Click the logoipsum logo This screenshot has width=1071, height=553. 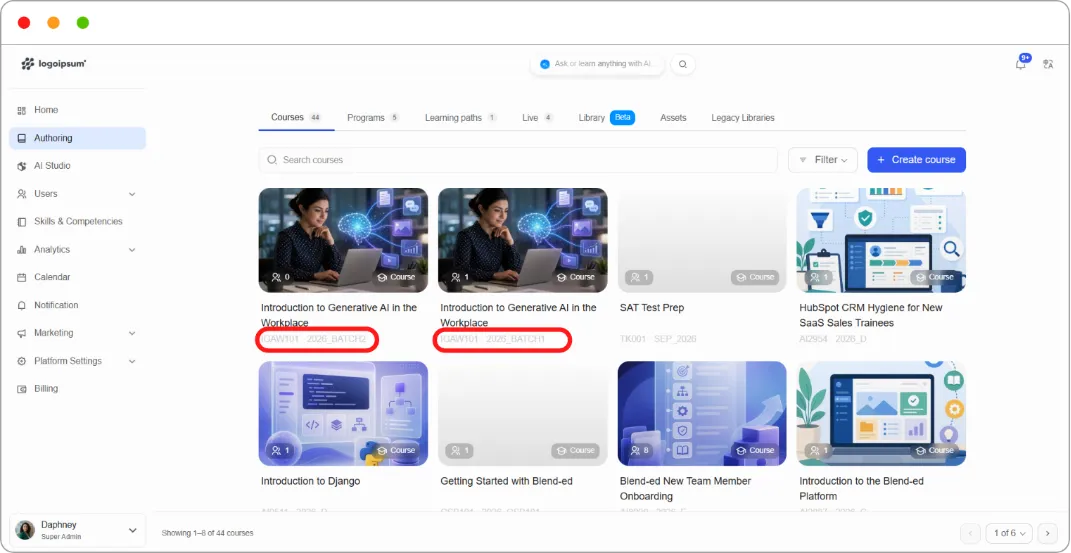53,64
